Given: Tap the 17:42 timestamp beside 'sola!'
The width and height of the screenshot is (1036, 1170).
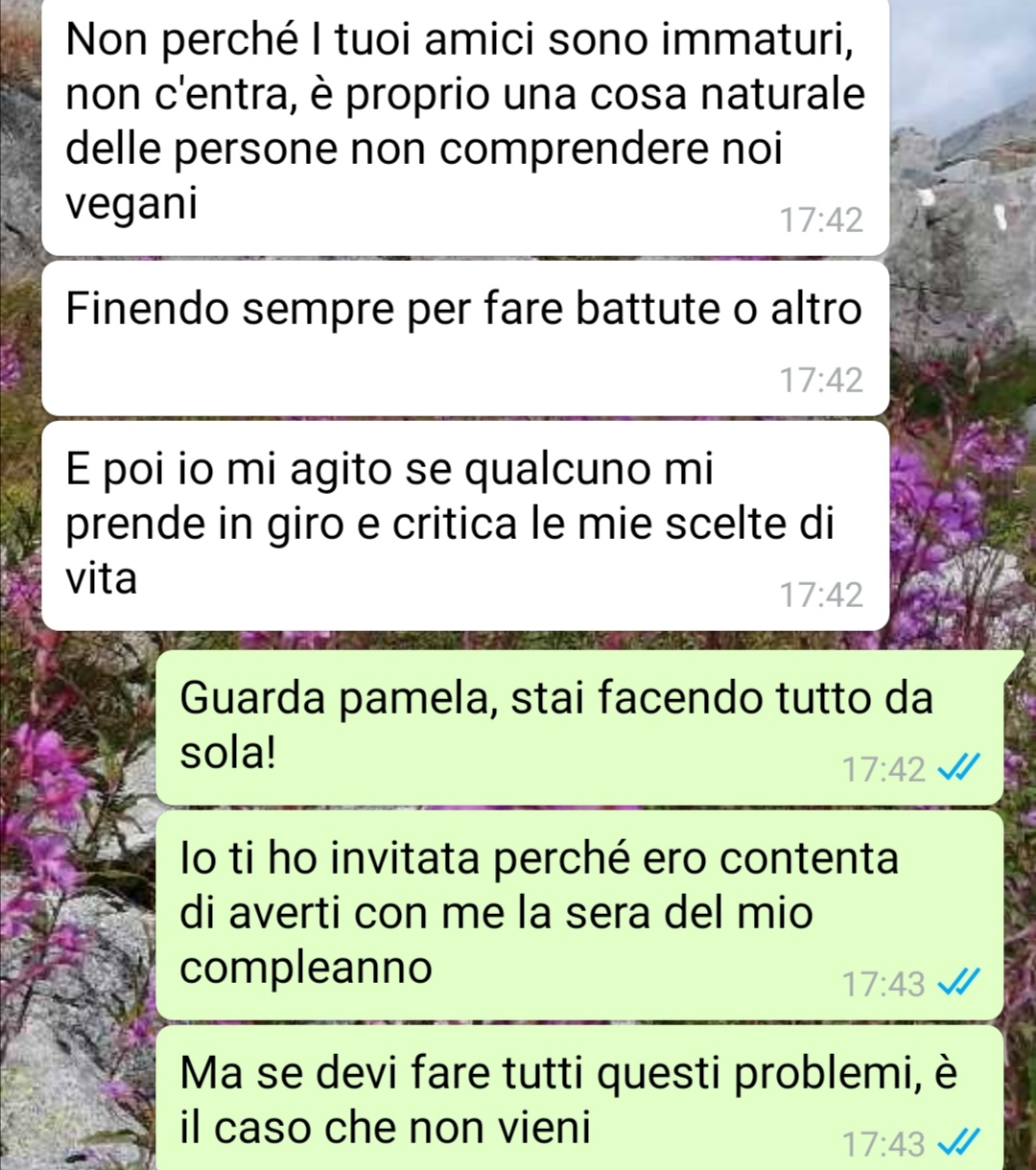Looking at the screenshot, I should click(x=883, y=769).
